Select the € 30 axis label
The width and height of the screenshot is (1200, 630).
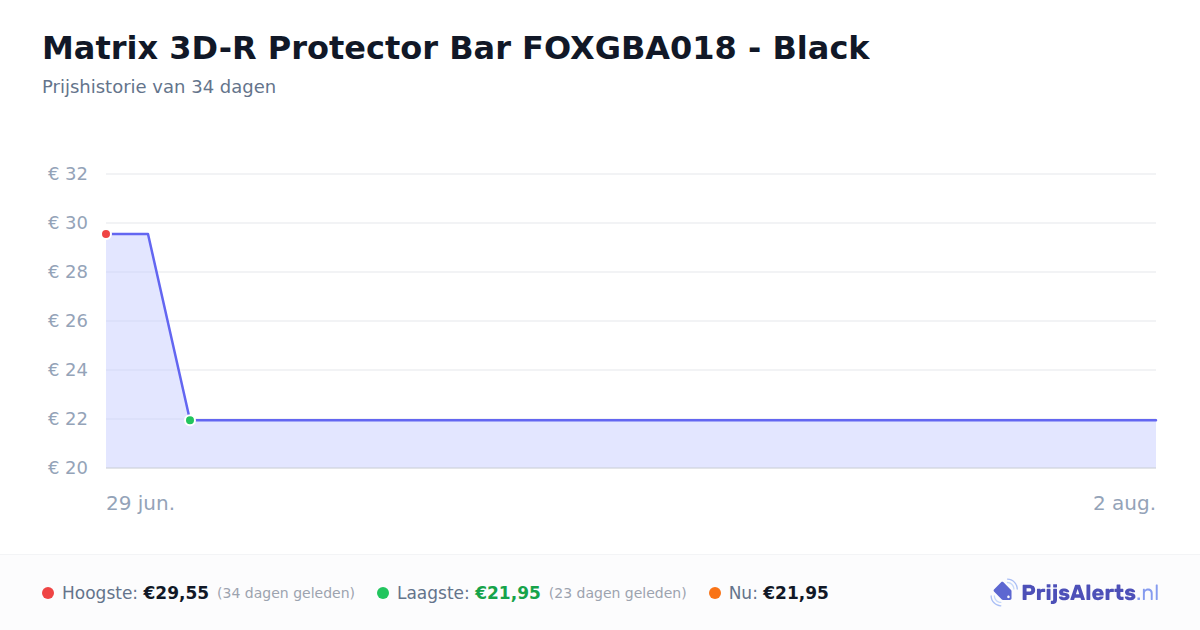(x=68, y=223)
